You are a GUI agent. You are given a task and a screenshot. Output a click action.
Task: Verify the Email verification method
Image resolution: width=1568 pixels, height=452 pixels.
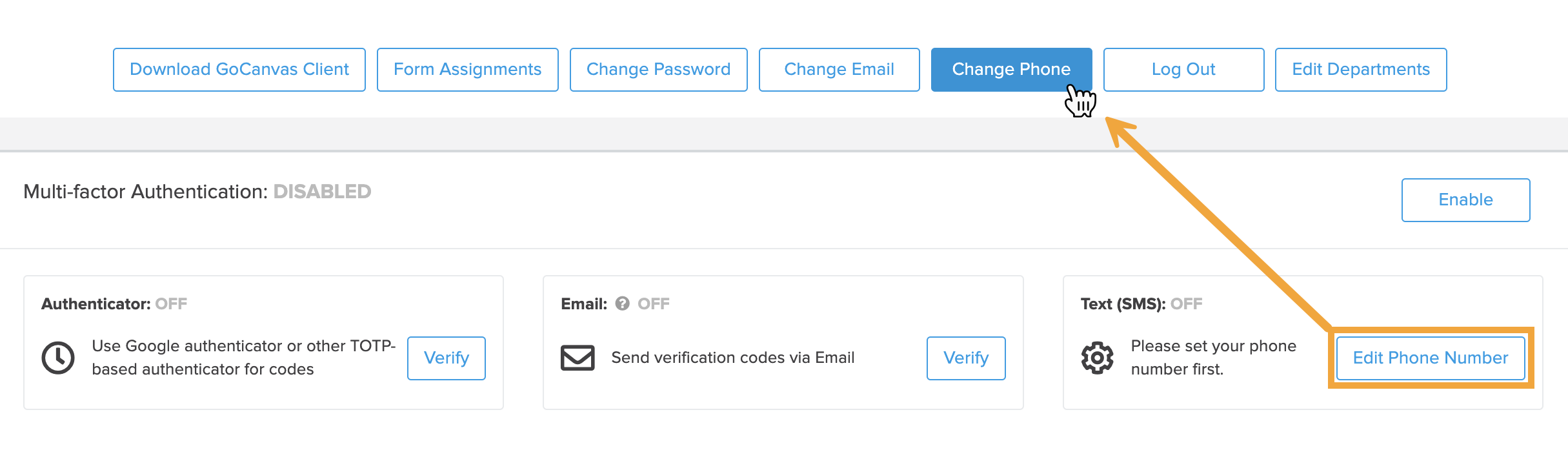[x=965, y=358]
